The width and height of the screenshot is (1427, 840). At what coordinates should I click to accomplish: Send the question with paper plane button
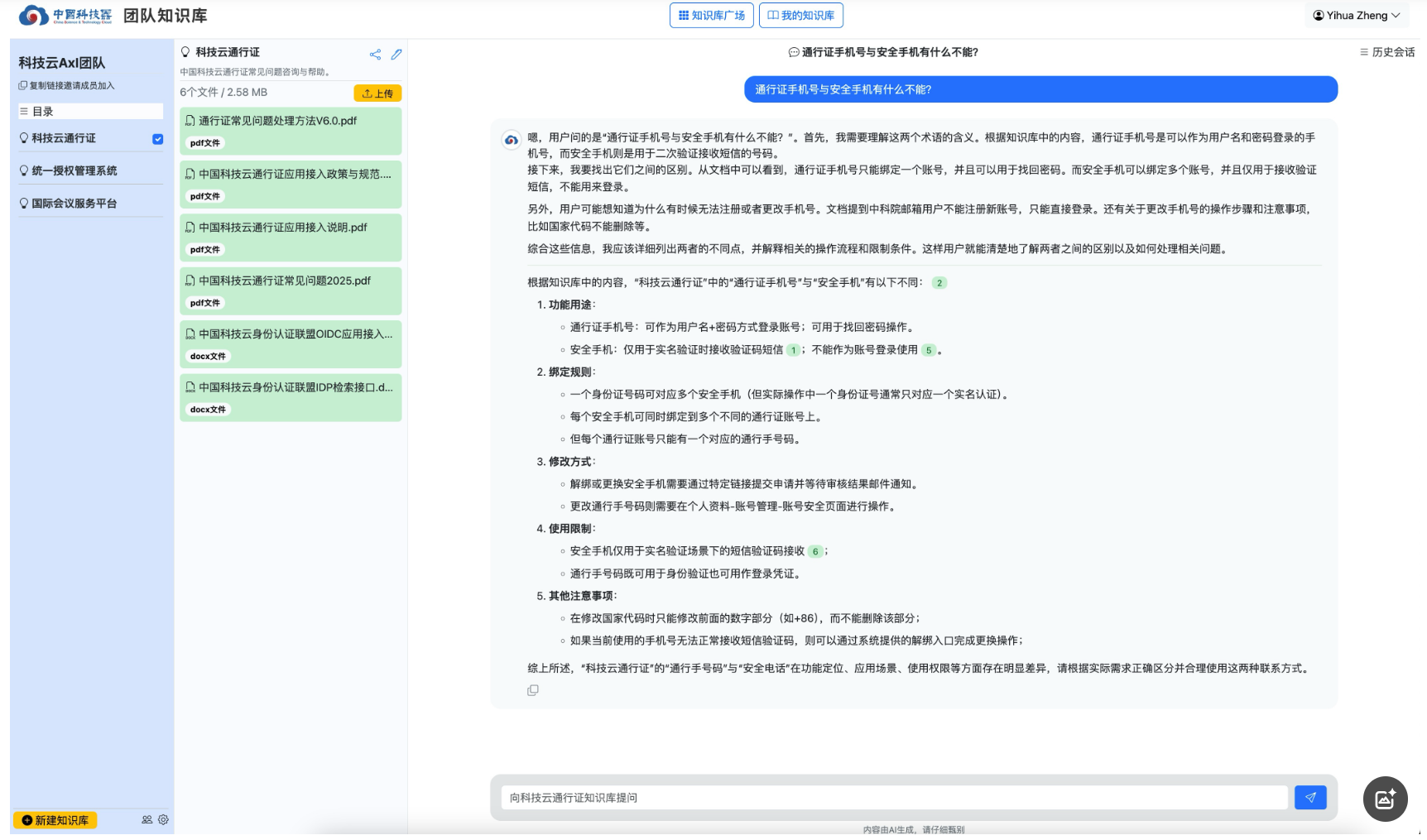point(1310,798)
